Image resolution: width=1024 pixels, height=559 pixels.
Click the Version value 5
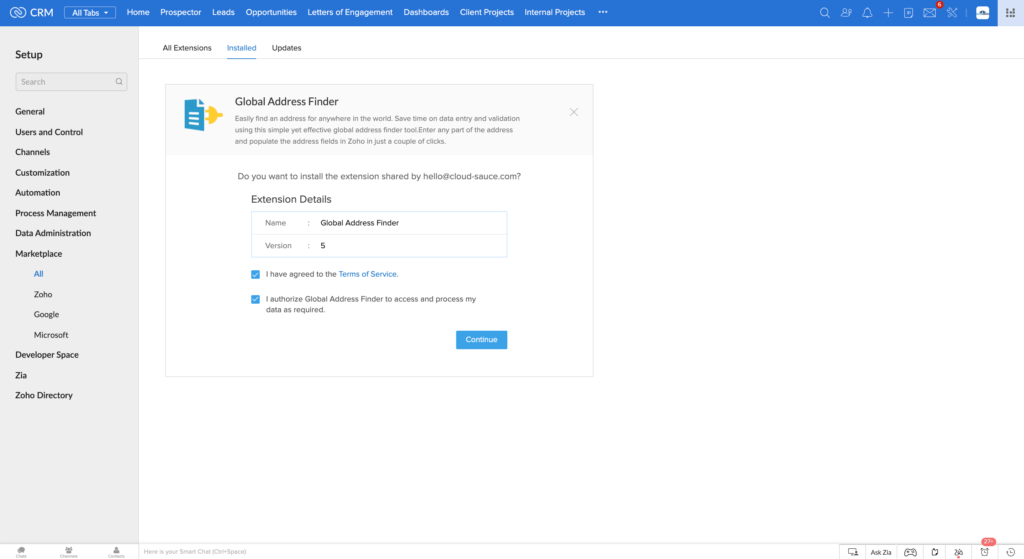[323, 246]
